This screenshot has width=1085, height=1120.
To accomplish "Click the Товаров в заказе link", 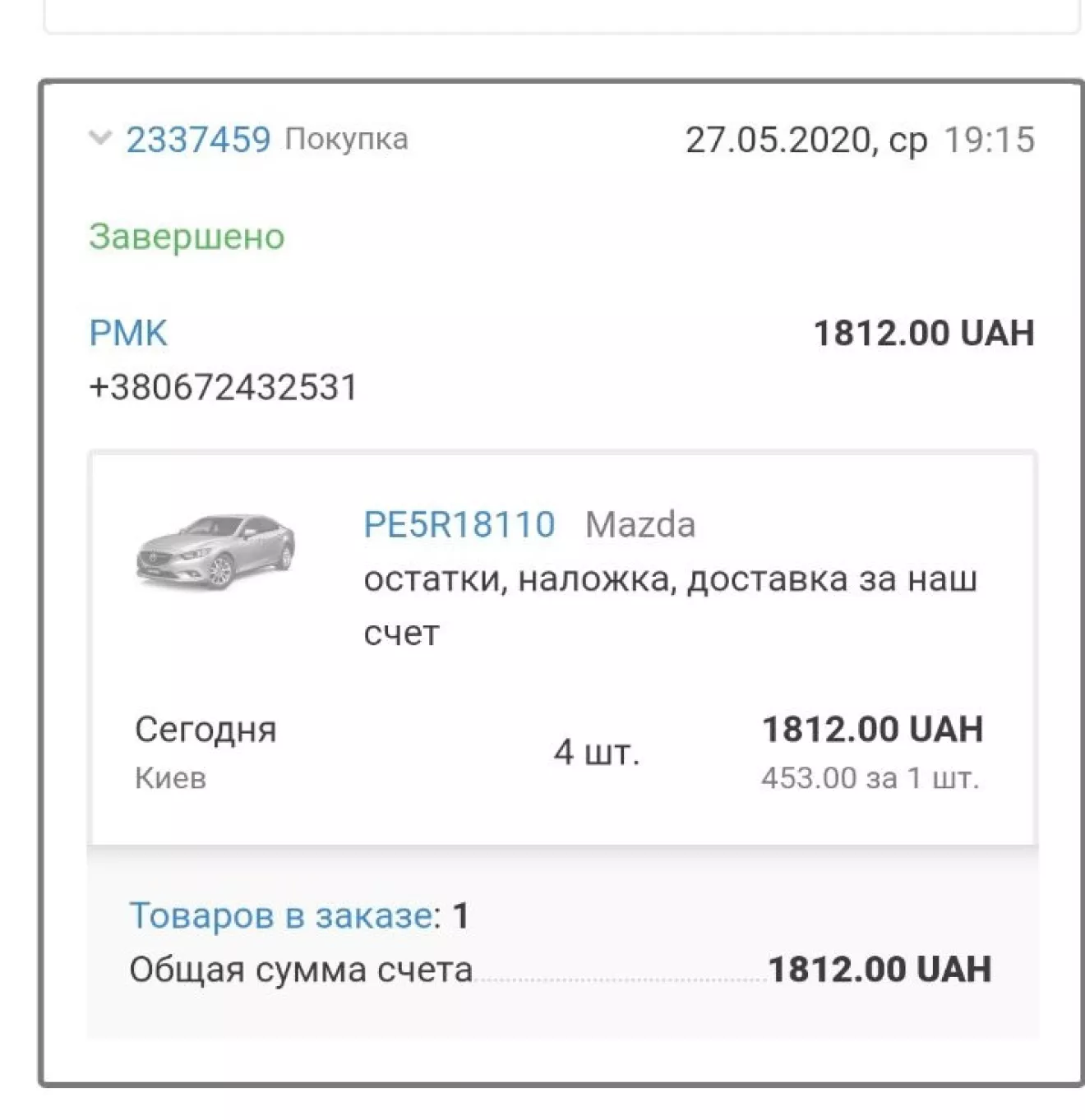I will coord(281,915).
